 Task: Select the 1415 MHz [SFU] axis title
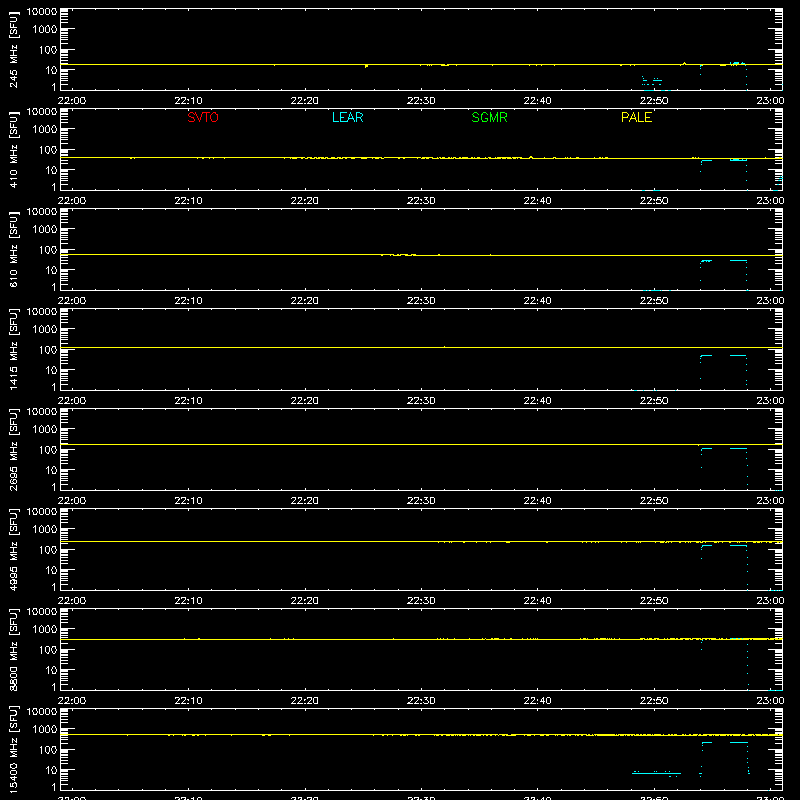[13, 349]
